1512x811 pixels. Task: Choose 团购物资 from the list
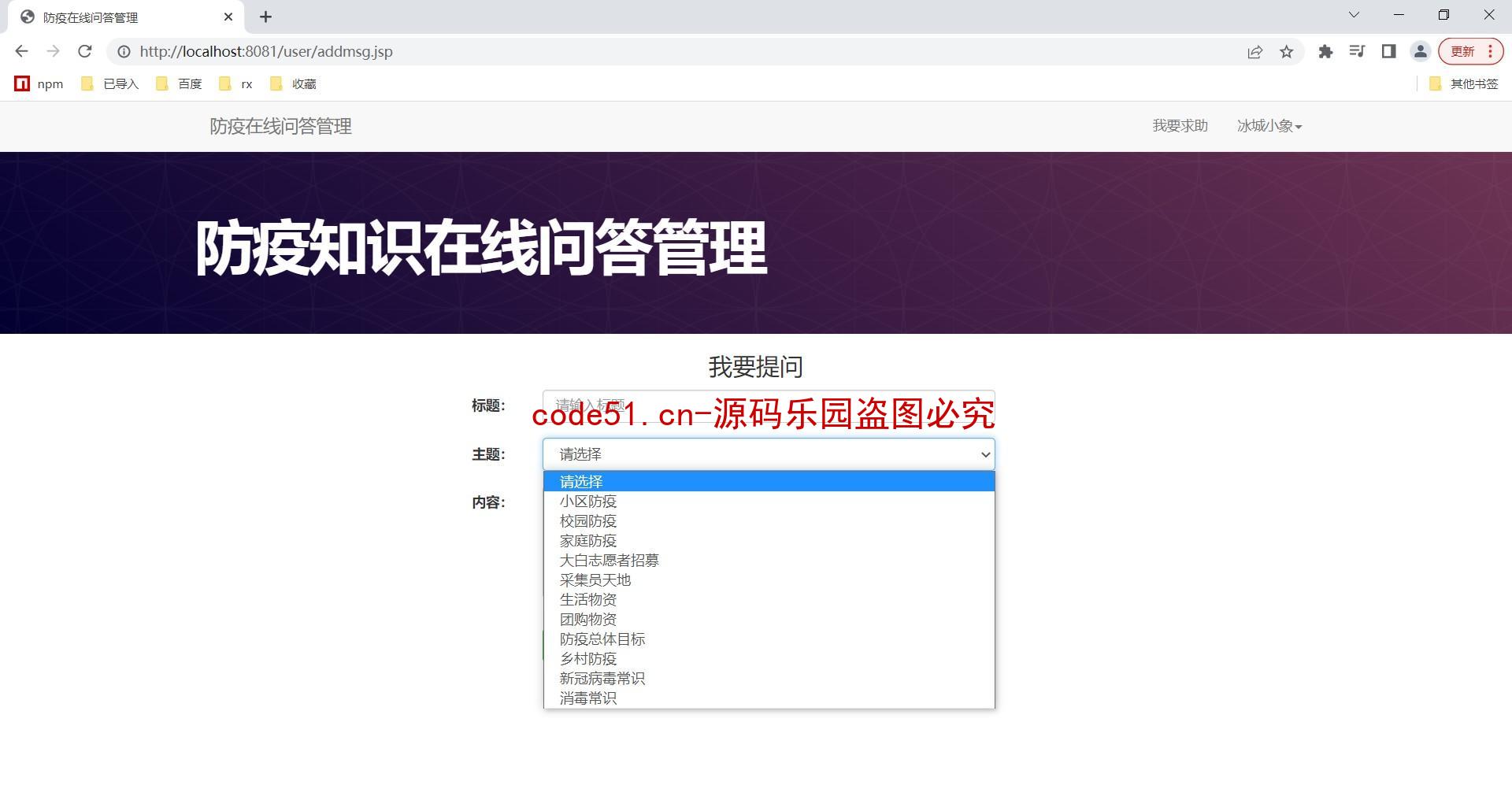pos(769,619)
